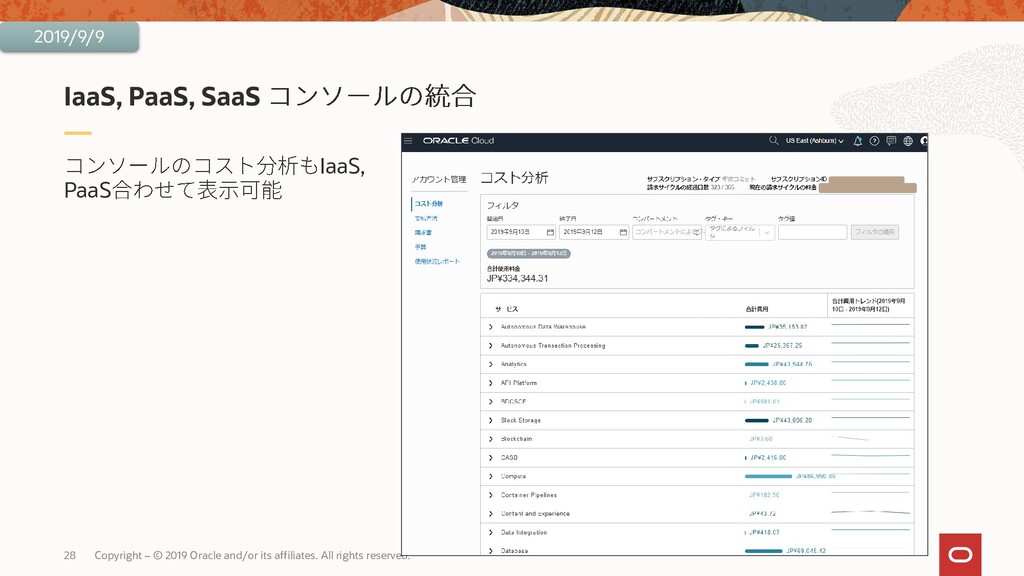Viewport: 1024px width, 576px height.
Task: Click the 合計費用 column header
Action: point(757,309)
